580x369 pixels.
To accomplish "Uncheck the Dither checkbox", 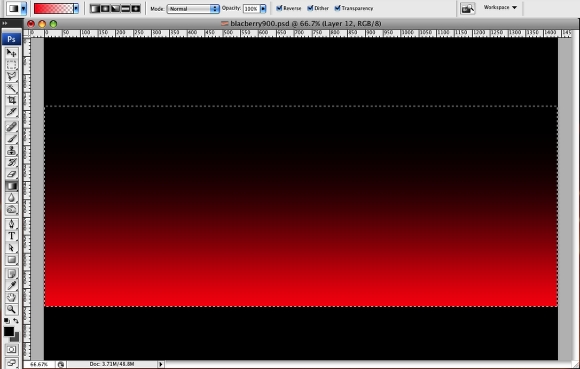I will point(310,8).
